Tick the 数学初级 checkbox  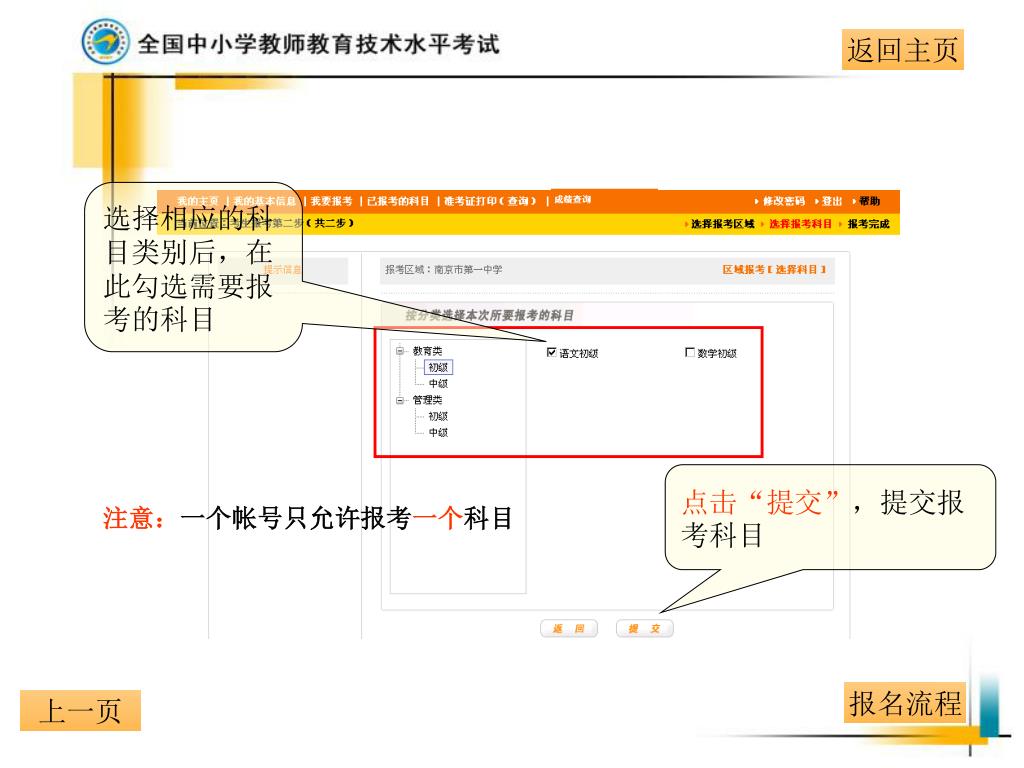[x=690, y=353]
